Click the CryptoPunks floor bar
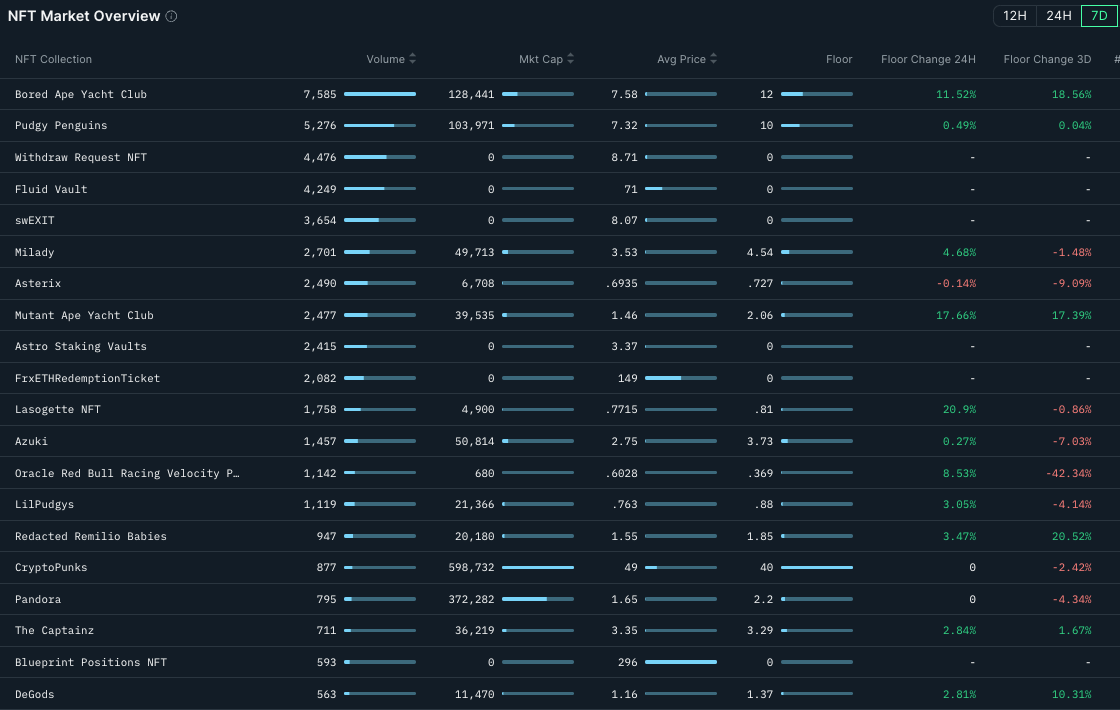Viewport: 1120px width, 710px height. pyautogui.click(x=816, y=568)
